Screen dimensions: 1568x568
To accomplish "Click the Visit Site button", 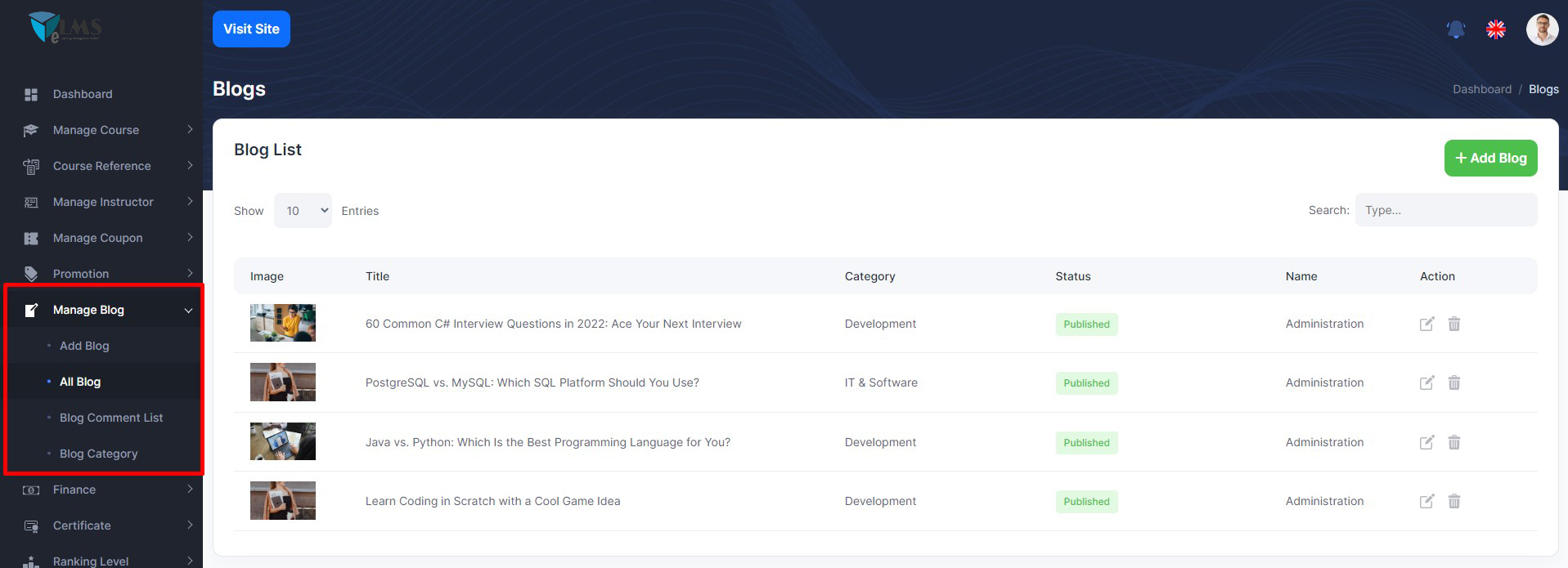I will click(x=251, y=29).
